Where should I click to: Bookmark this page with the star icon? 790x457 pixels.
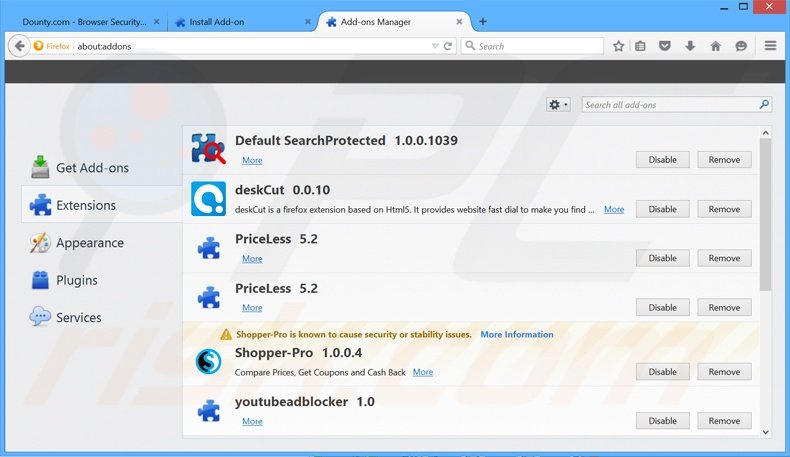[618, 46]
